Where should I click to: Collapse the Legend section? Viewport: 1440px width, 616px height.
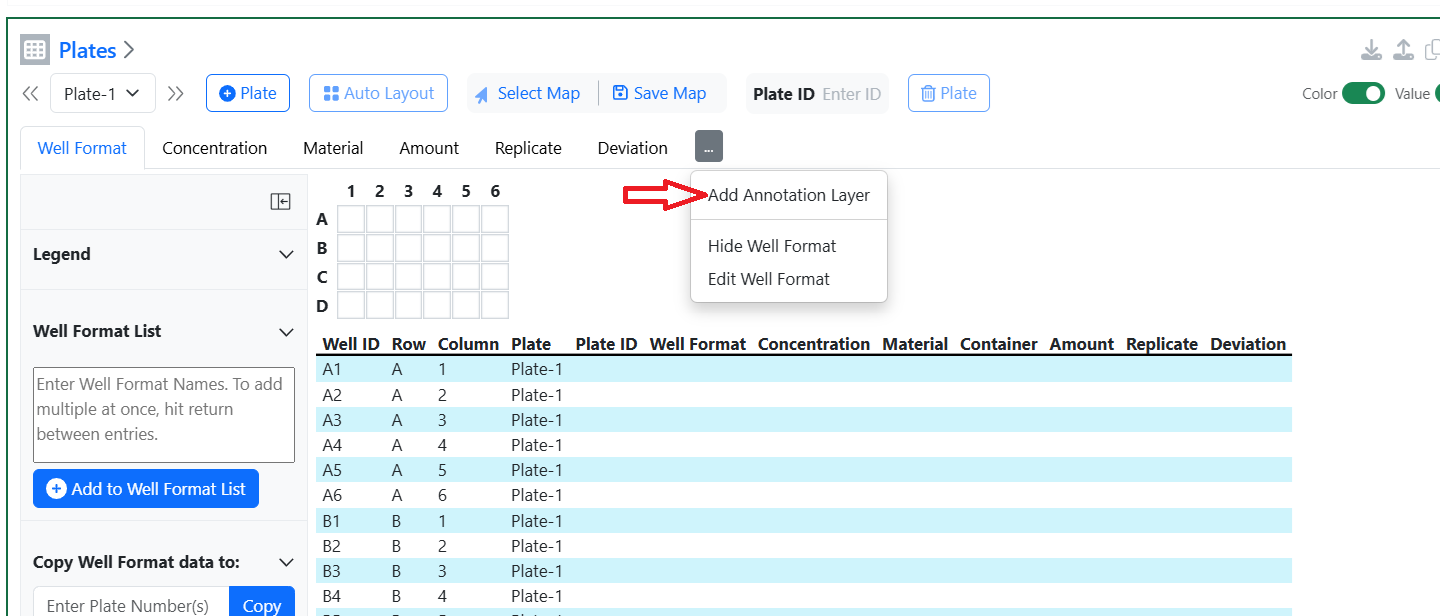pyautogui.click(x=286, y=254)
